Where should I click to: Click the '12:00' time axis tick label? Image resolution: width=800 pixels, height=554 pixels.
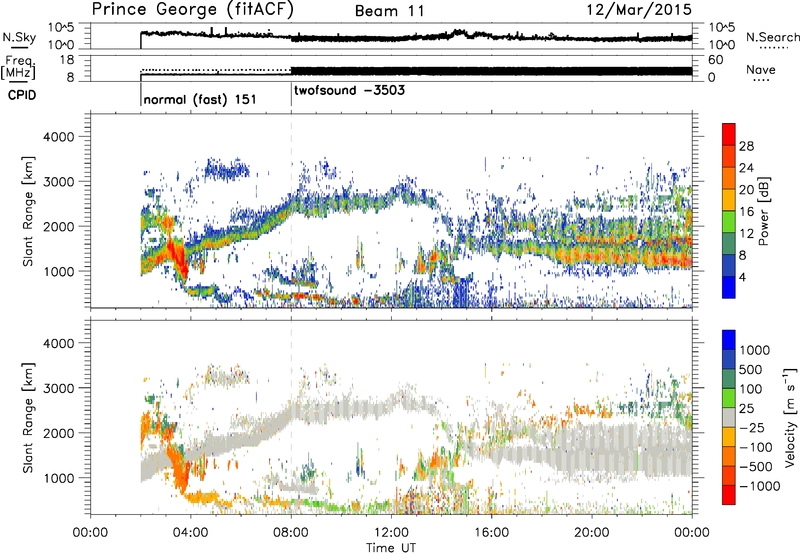[x=391, y=533]
